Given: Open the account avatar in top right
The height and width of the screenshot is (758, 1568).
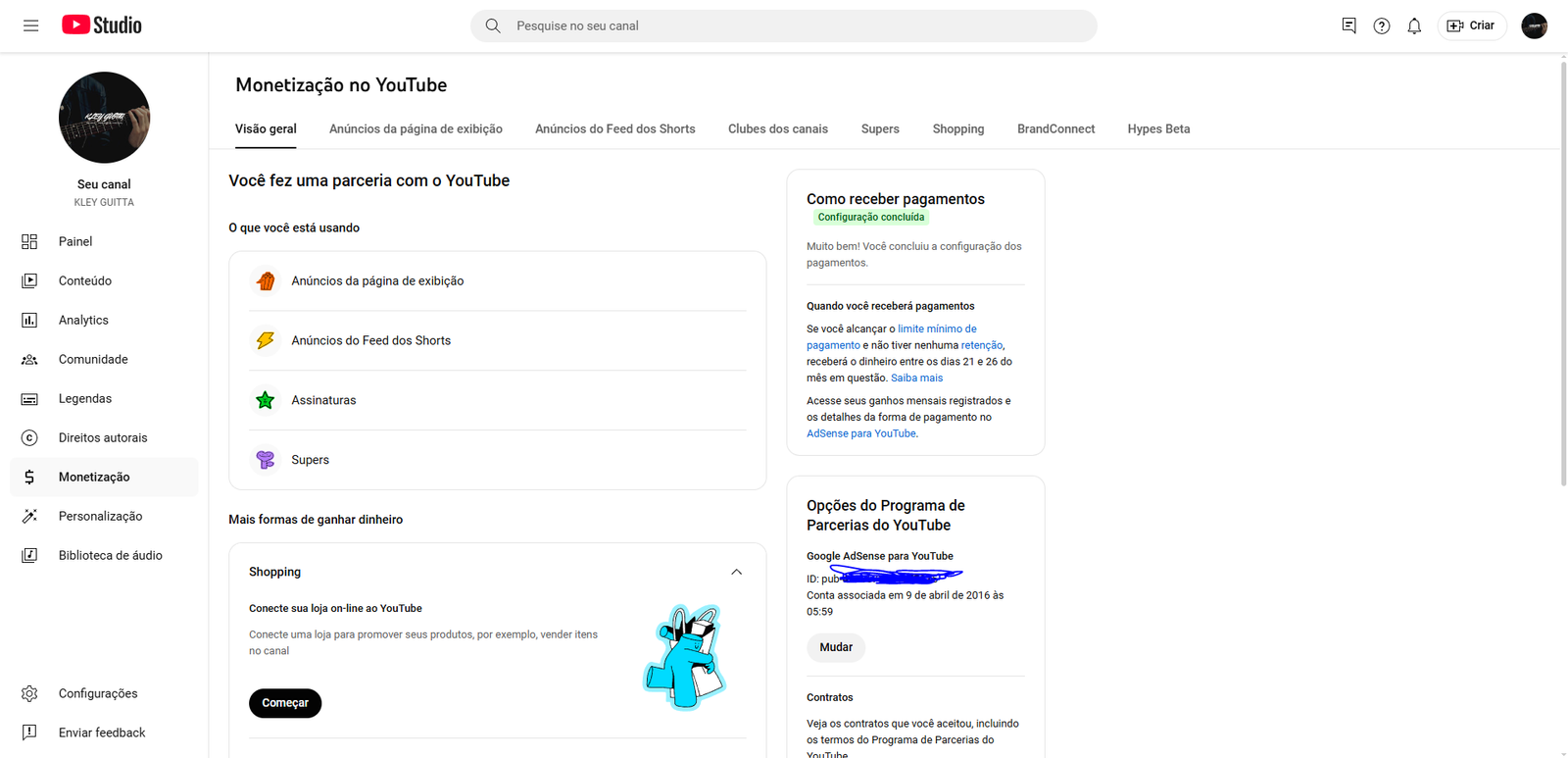Looking at the screenshot, I should [1534, 25].
